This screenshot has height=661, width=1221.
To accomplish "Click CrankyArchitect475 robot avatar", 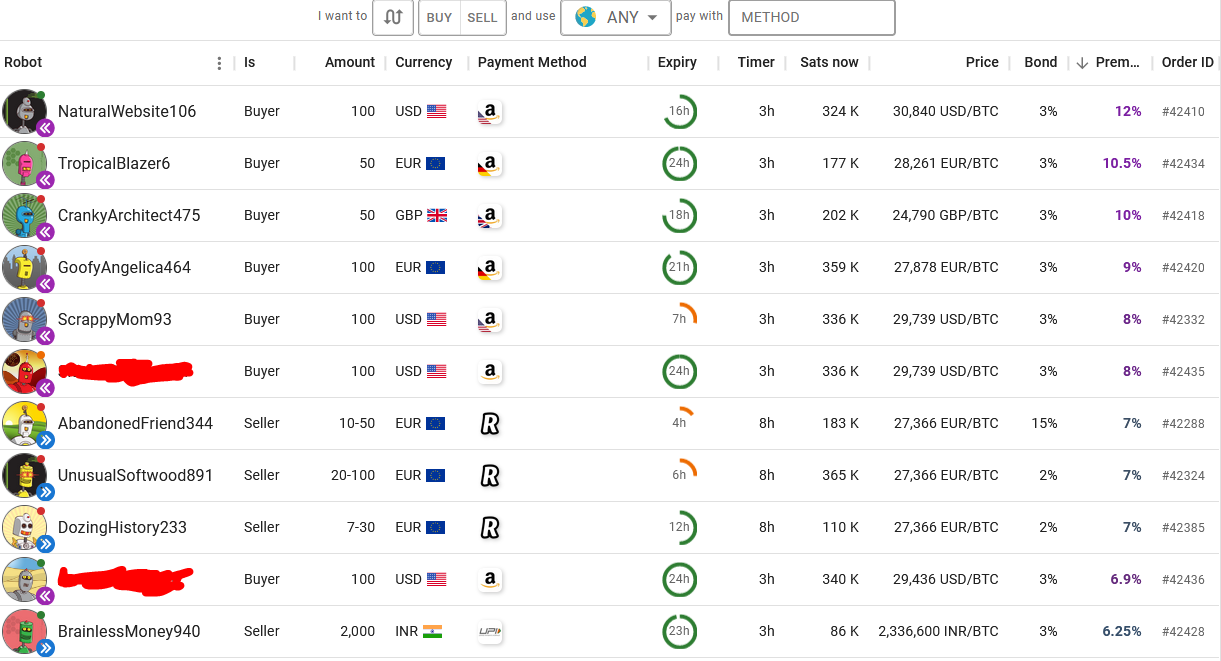I will point(25,215).
